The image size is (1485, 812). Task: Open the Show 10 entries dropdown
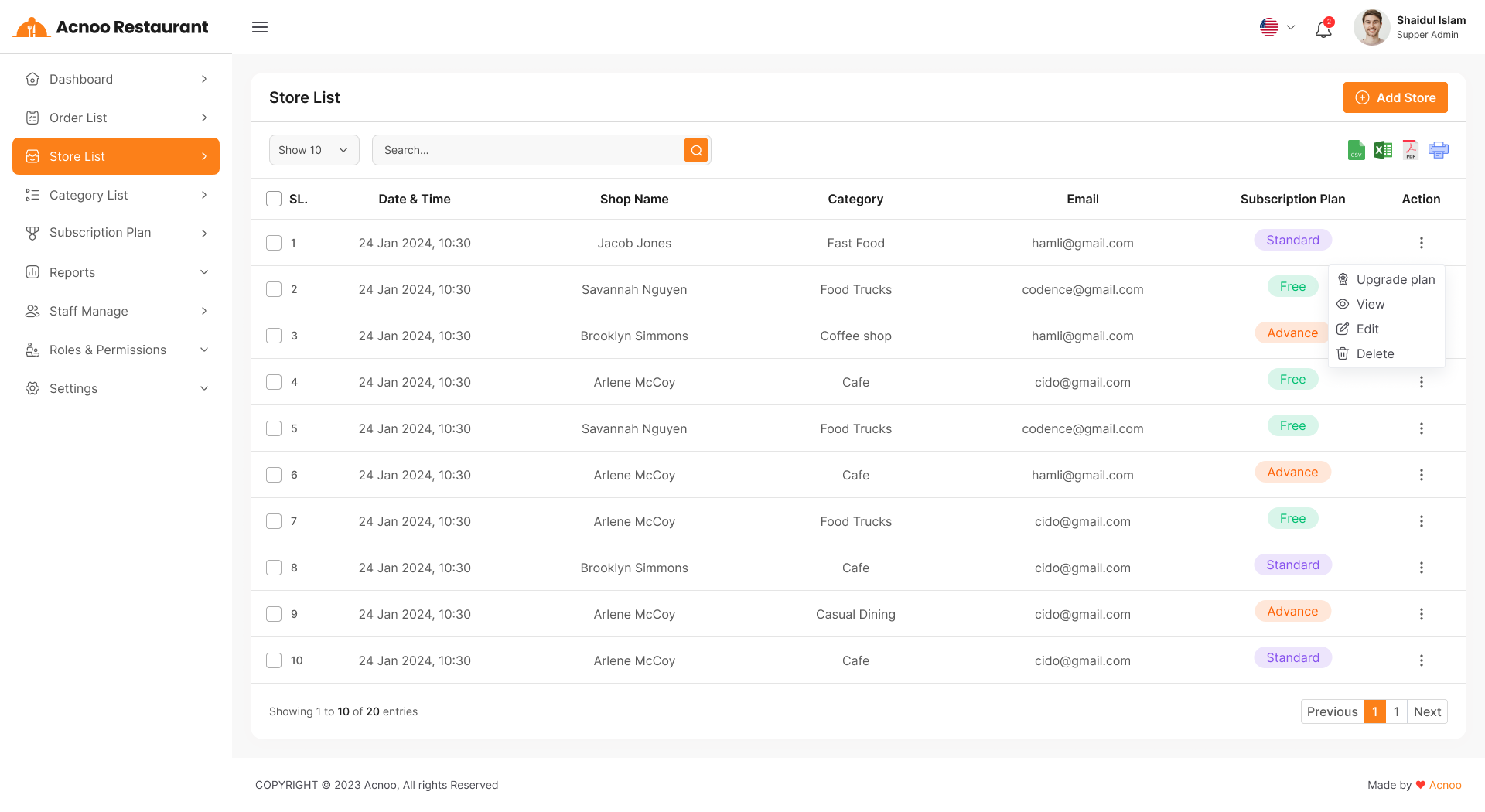314,150
